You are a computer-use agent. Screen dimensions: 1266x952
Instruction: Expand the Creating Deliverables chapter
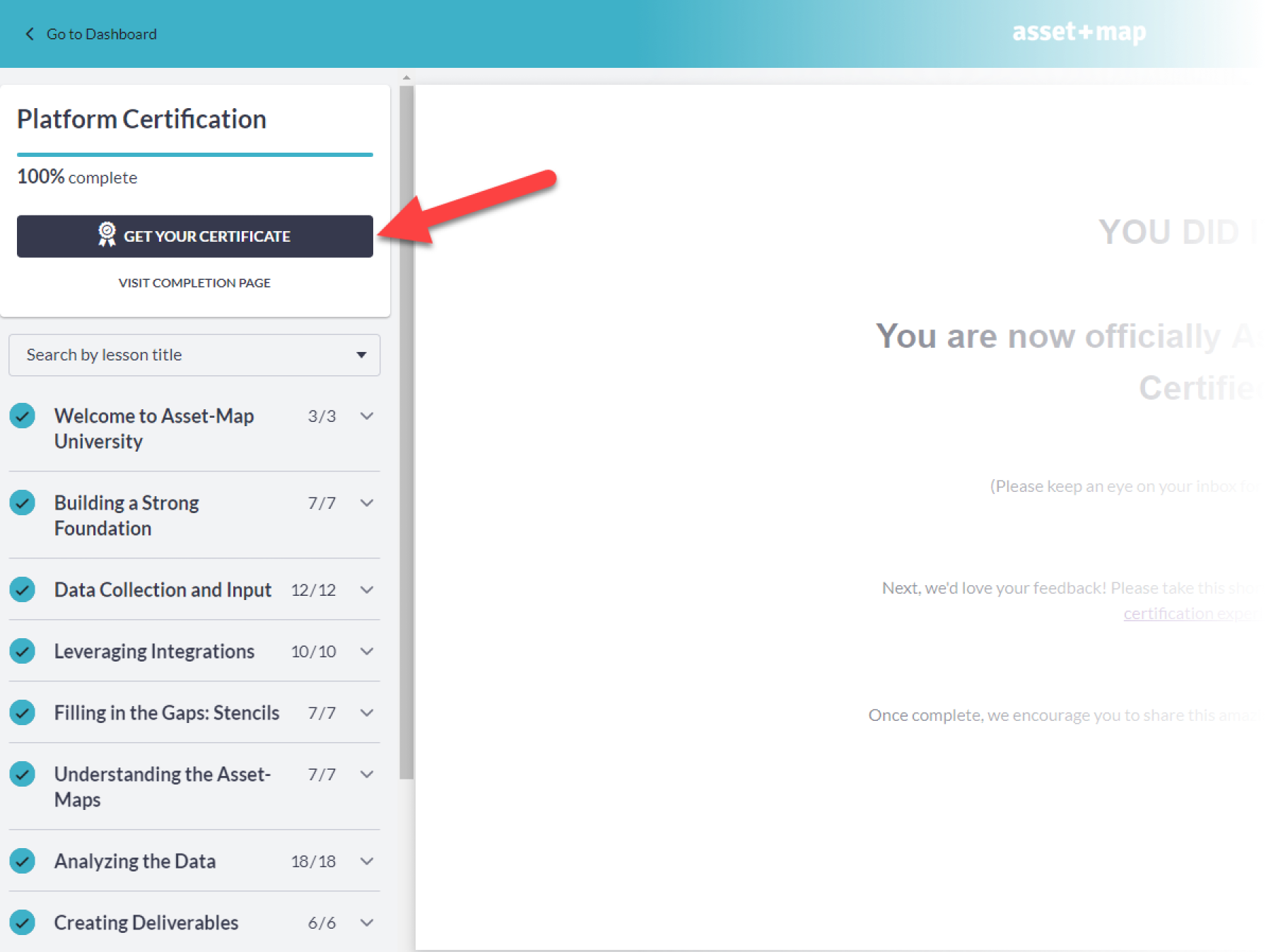tap(367, 922)
